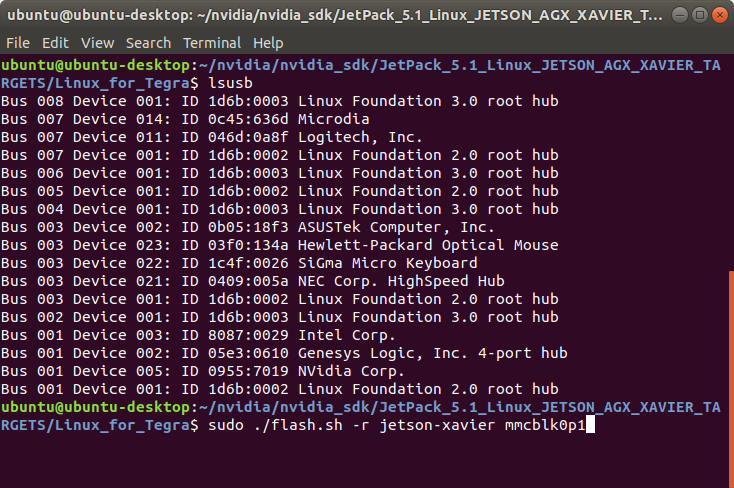Click the orange terminal scrollbar thumb
The image size is (734, 488).
731,379
